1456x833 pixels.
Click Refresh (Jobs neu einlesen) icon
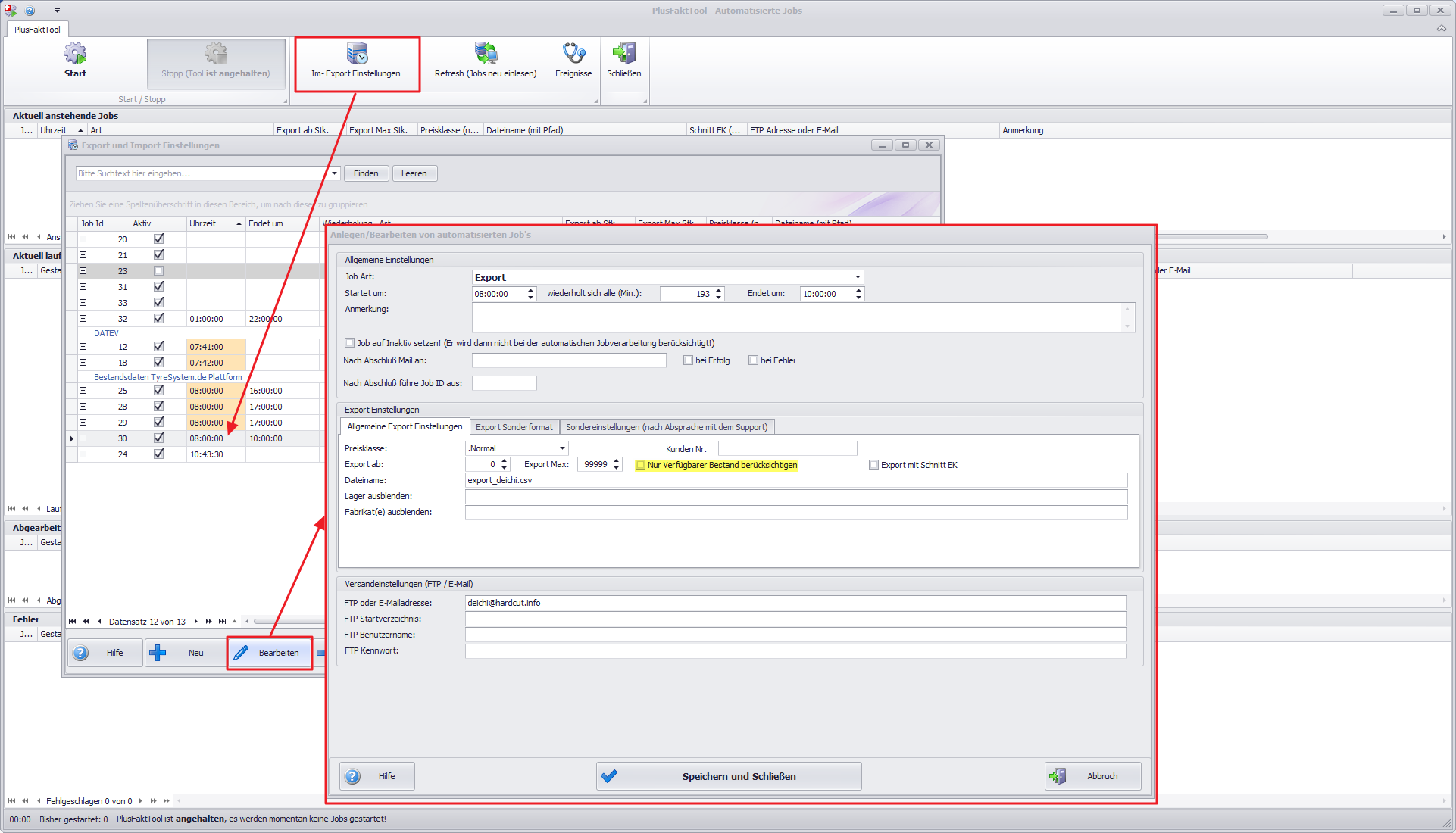click(486, 54)
